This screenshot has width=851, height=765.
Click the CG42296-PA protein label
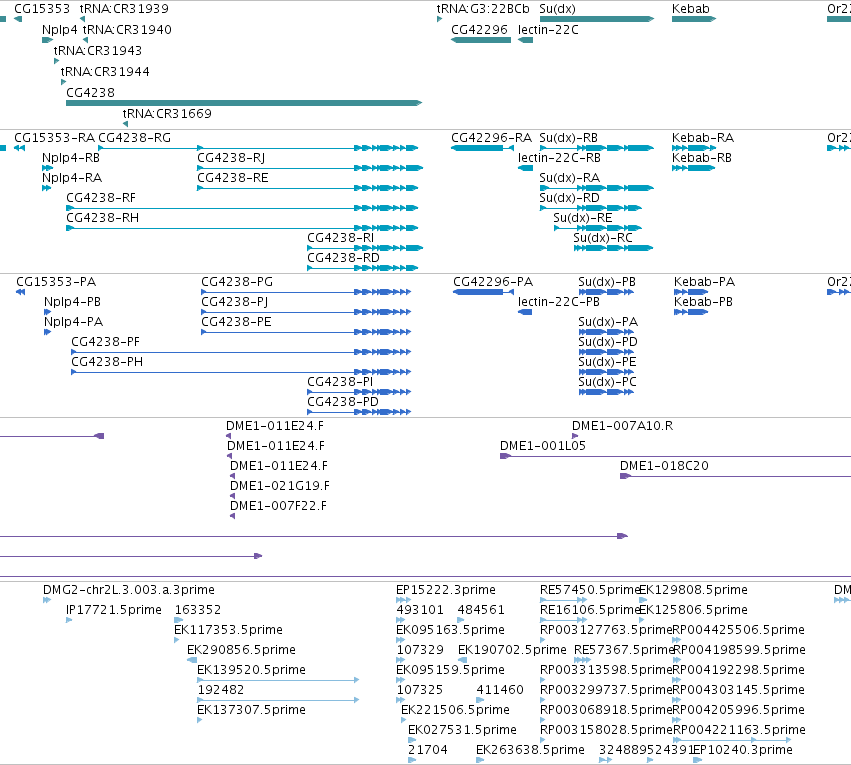[493, 282]
